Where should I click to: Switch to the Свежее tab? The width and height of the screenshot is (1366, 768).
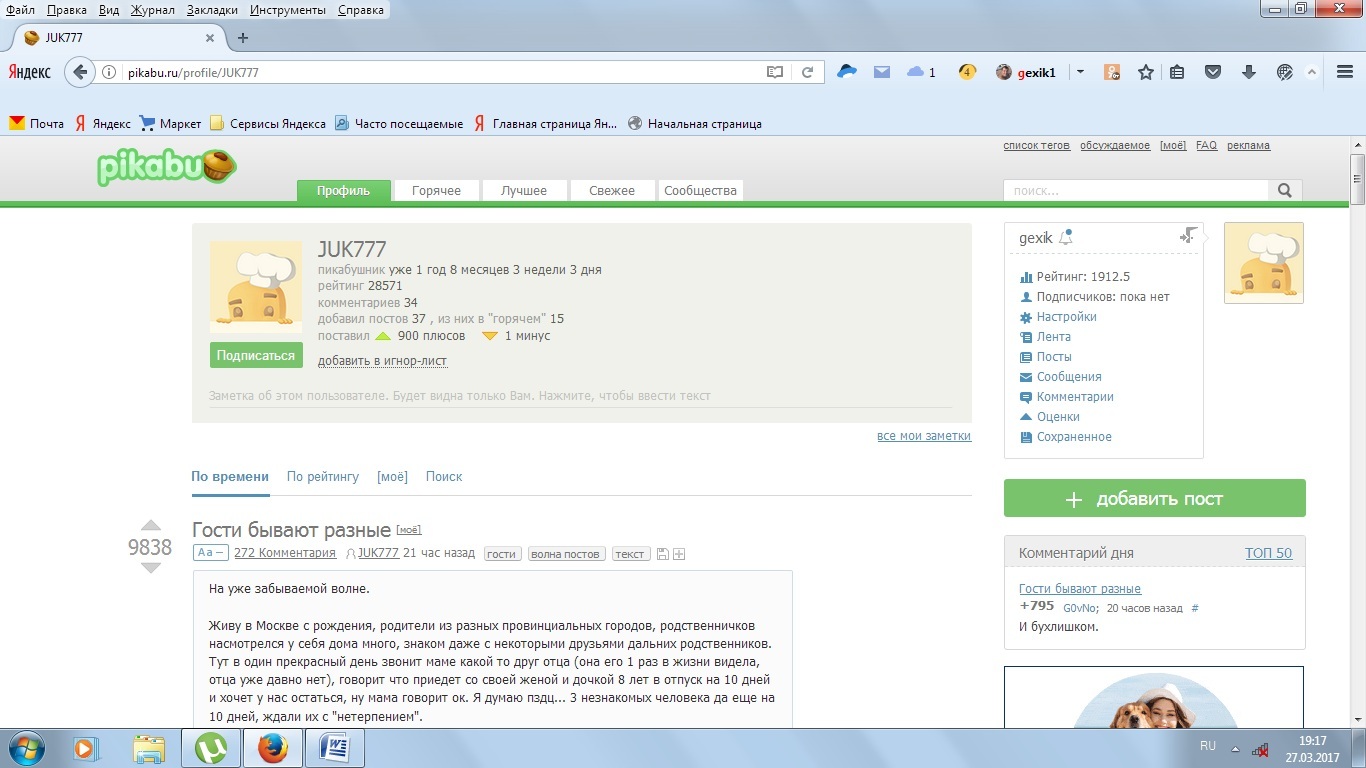[612, 190]
